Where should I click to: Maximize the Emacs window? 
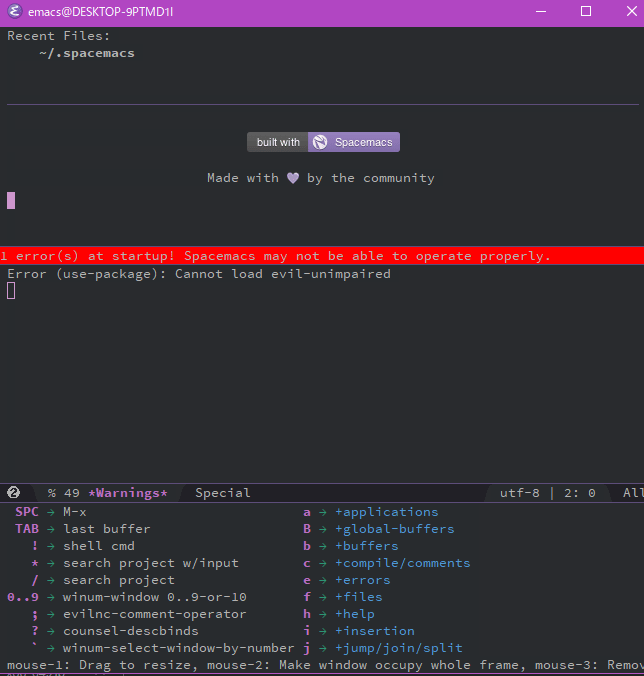[586, 11]
